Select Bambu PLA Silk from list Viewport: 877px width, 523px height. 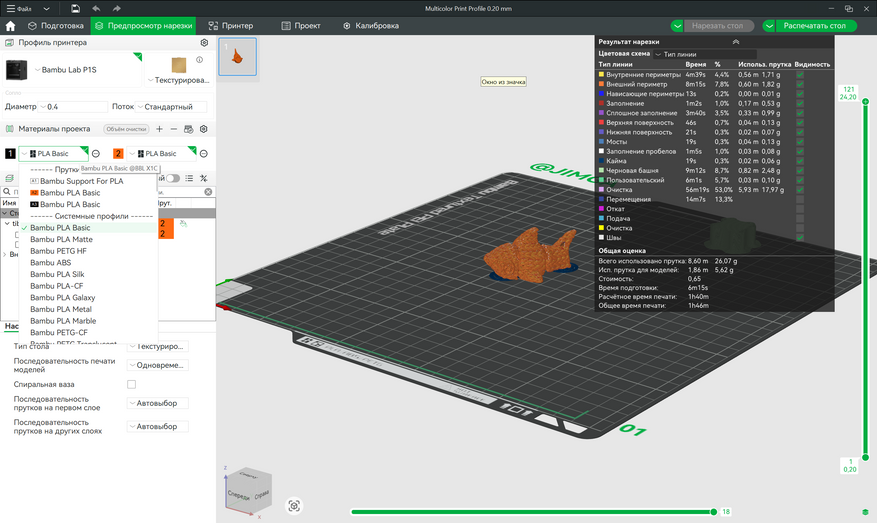[57, 274]
